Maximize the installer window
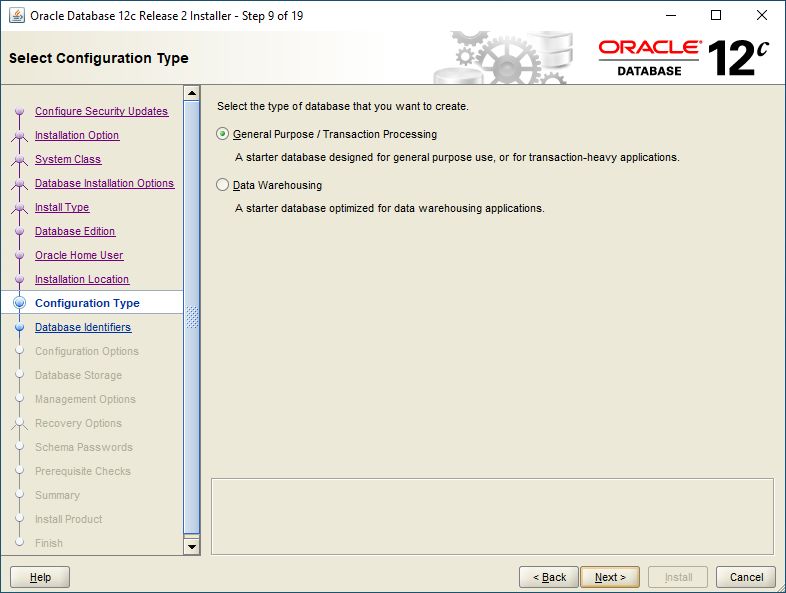Screen dimensions: 786x593 [716, 16]
